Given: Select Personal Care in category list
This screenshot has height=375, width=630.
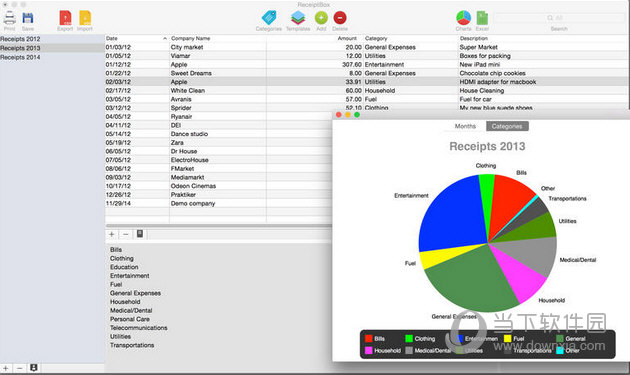Looking at the screenshot, I should coord(130,319).
